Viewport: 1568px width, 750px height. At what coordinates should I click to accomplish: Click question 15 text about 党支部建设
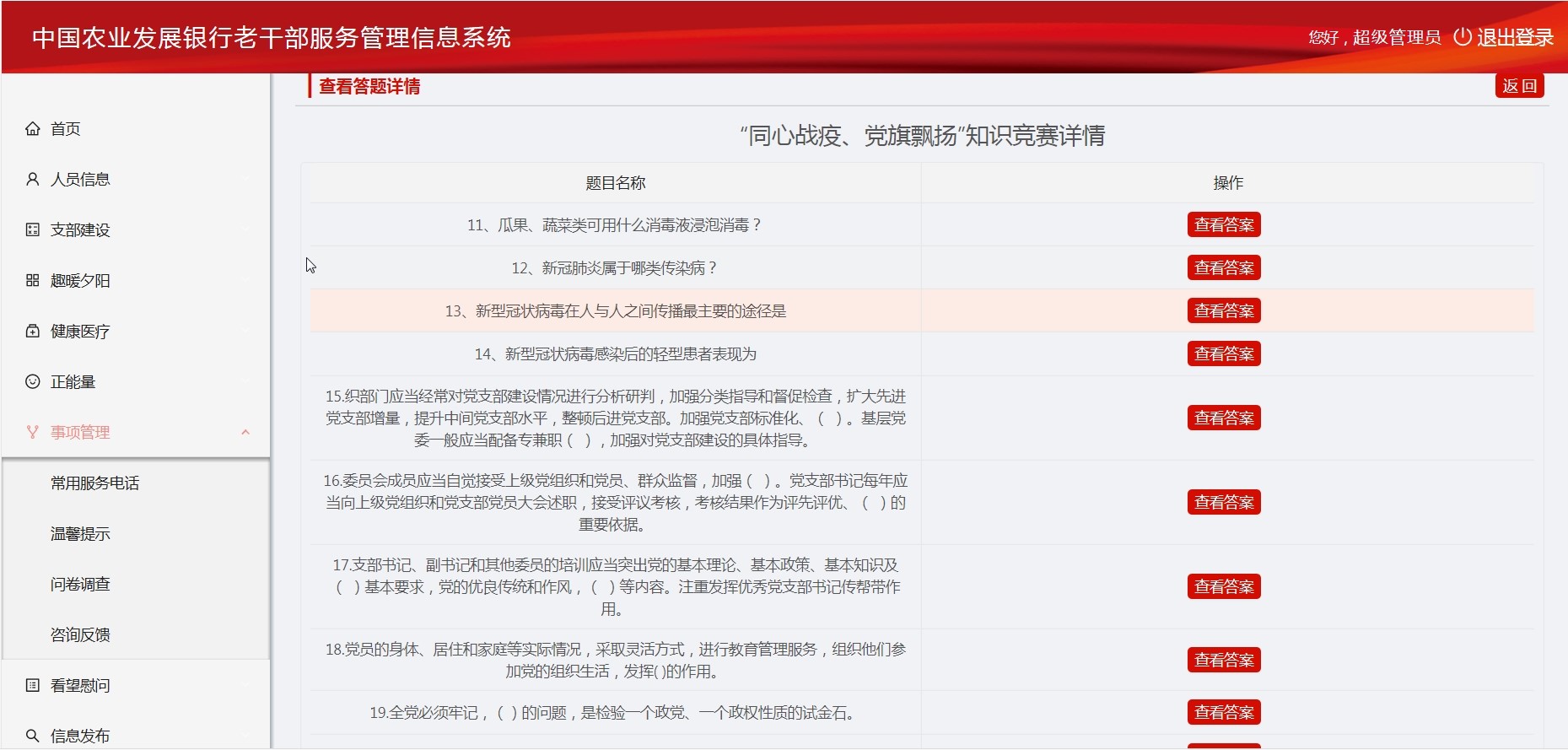(615, 418)
